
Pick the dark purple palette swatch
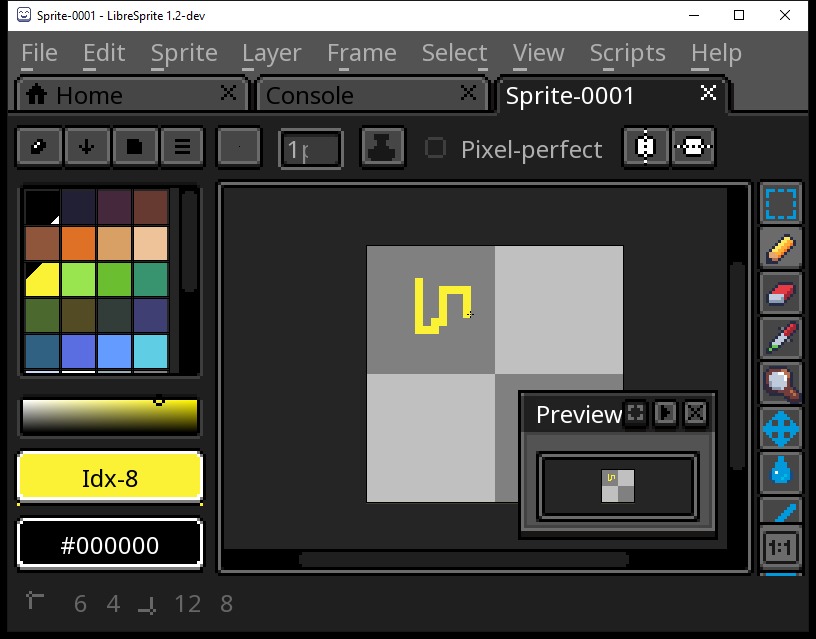tap(114, 207)
